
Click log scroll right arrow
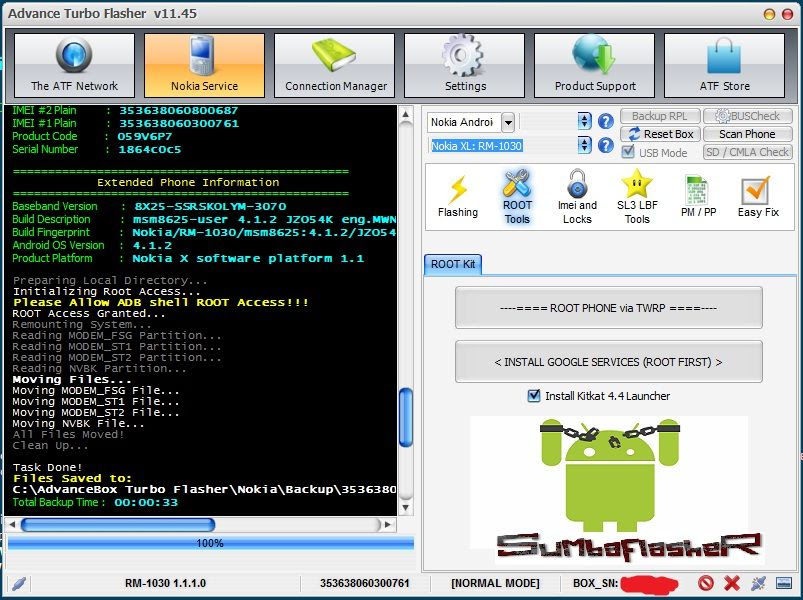point(388,525)
